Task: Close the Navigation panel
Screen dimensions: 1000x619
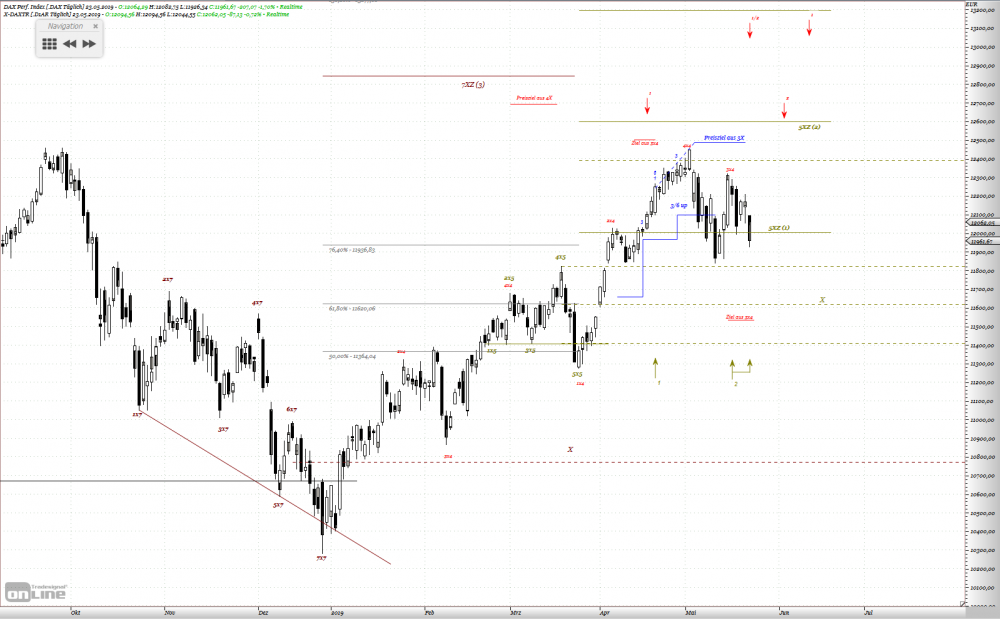Action: [x=96, y=26]
